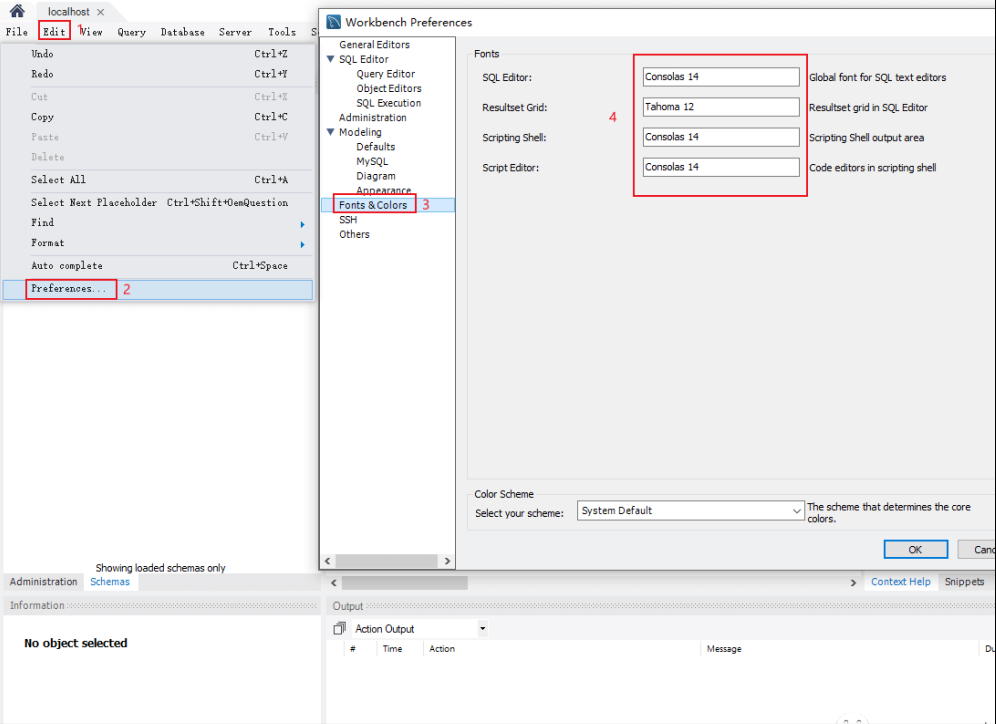Click the Resultset Grid font field
The height and width of the screenshot is (724, 996).
[721, 107]
